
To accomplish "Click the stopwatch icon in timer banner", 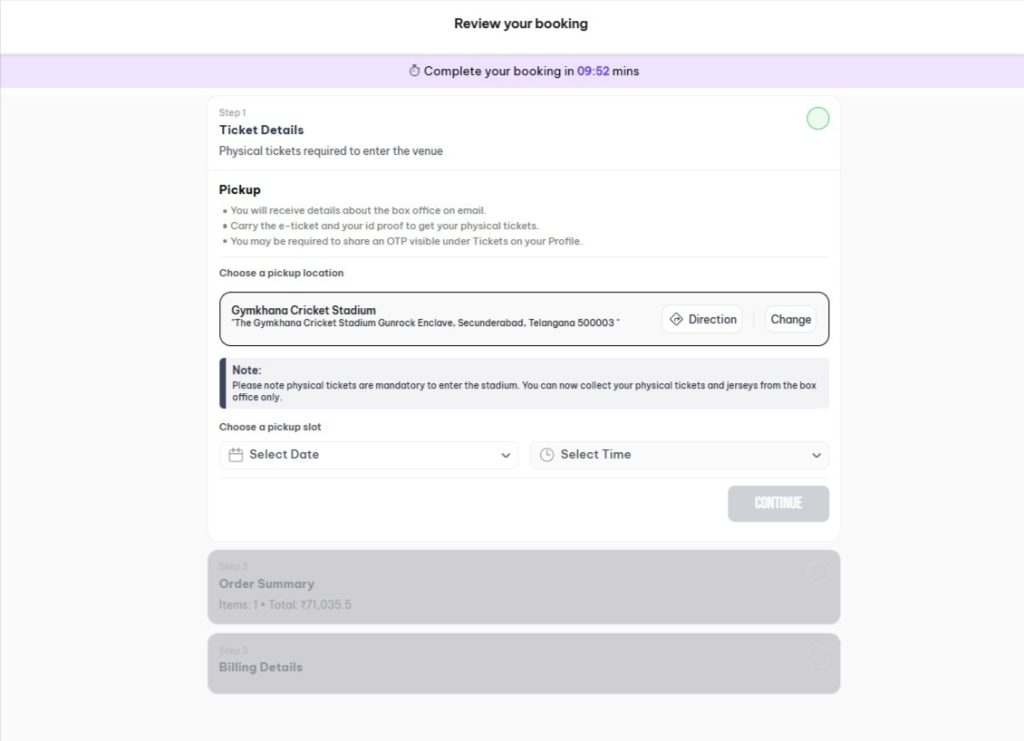I will coord(415,71).
